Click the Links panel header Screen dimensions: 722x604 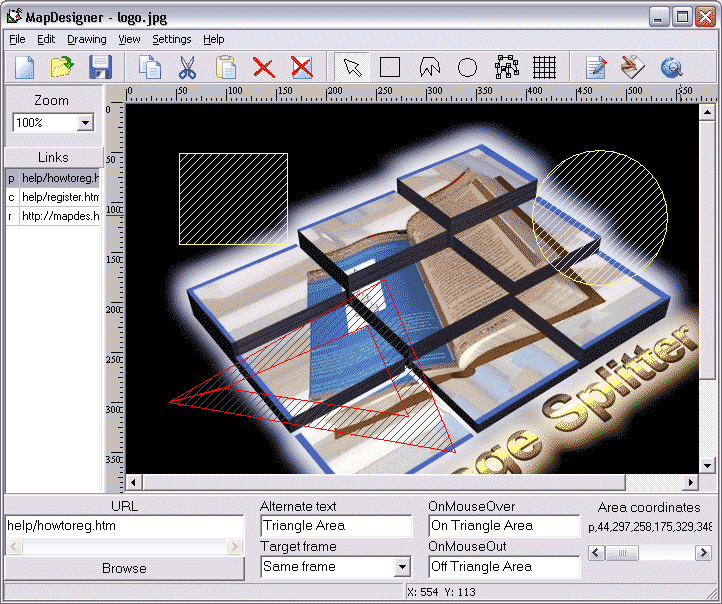(53, 157)
